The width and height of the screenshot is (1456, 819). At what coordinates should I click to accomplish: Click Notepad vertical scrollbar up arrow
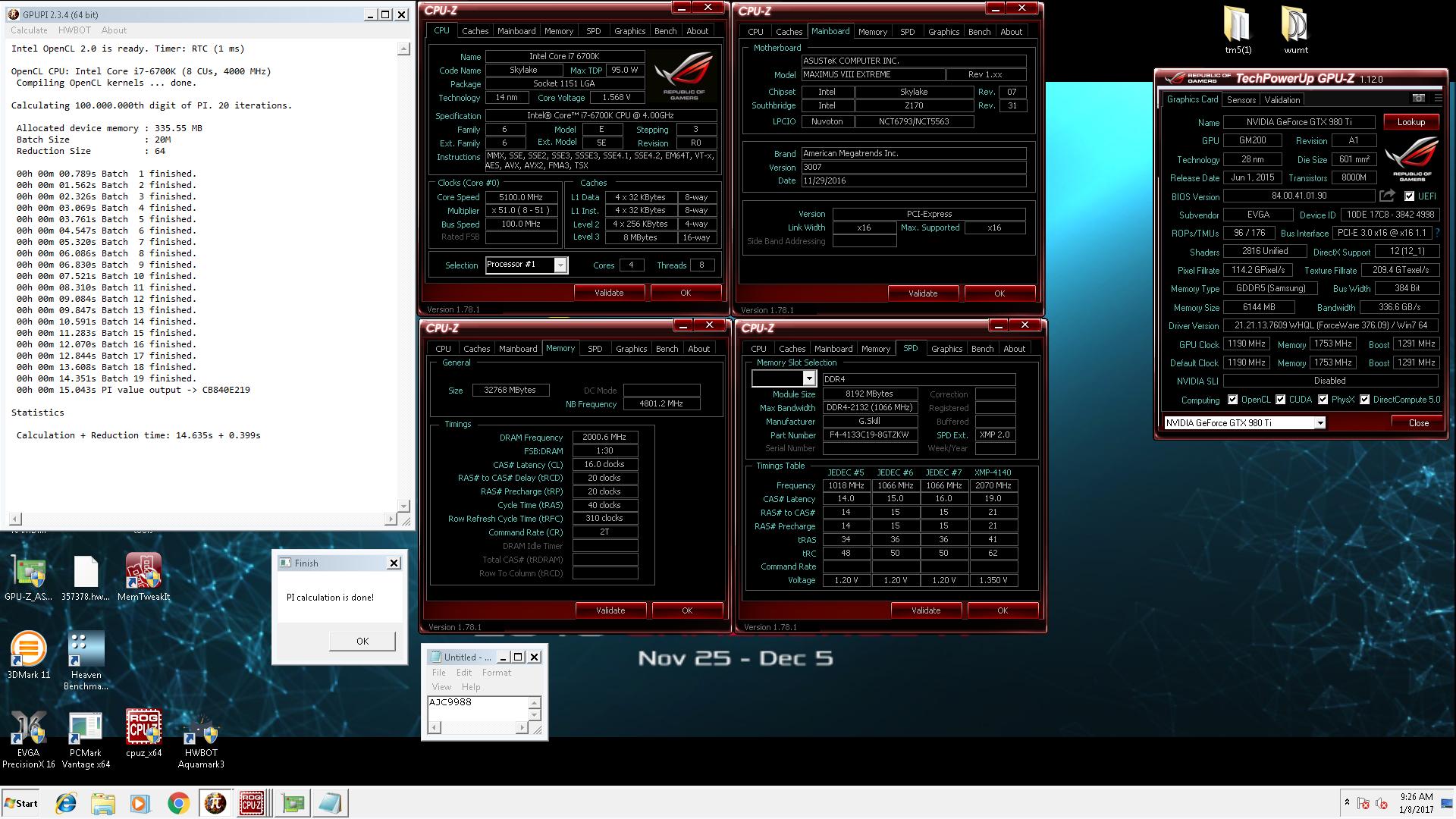pos(535,703)
